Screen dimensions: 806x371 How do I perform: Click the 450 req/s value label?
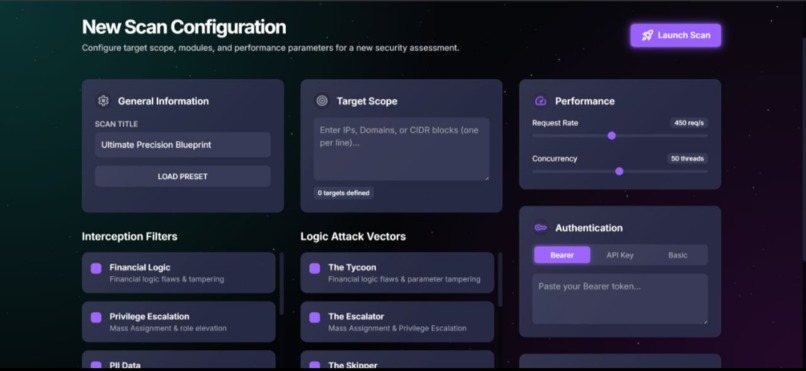coord(689,123)
